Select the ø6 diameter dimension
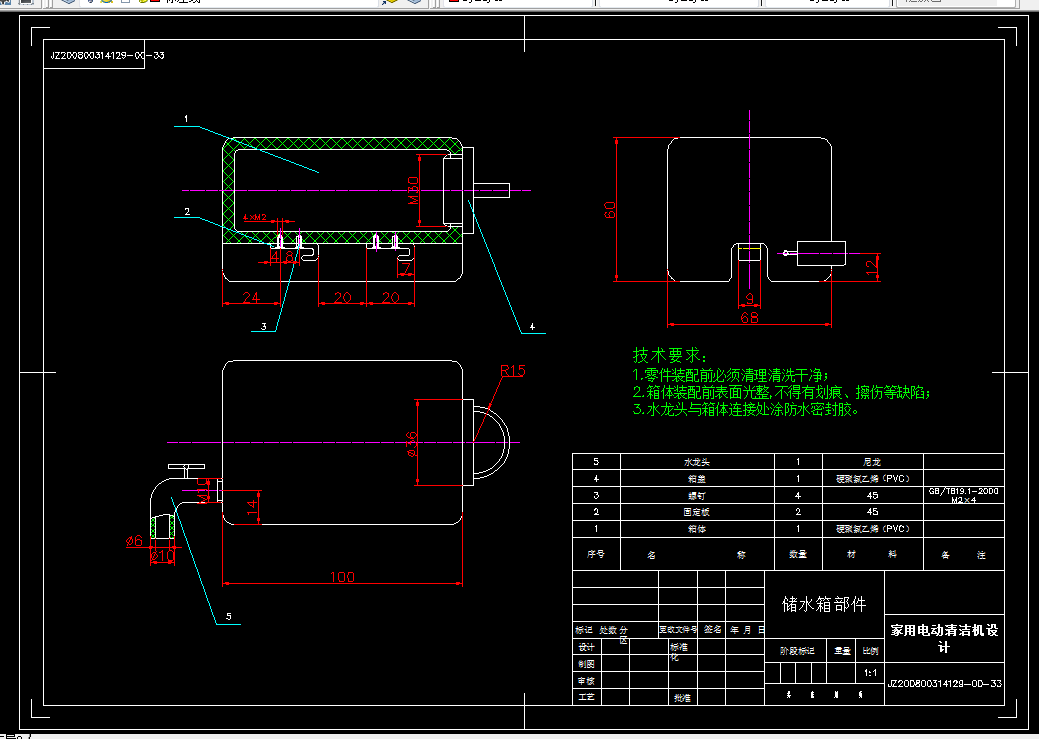The height and width of the screenshot is (739, 1039). pos(135,541)
